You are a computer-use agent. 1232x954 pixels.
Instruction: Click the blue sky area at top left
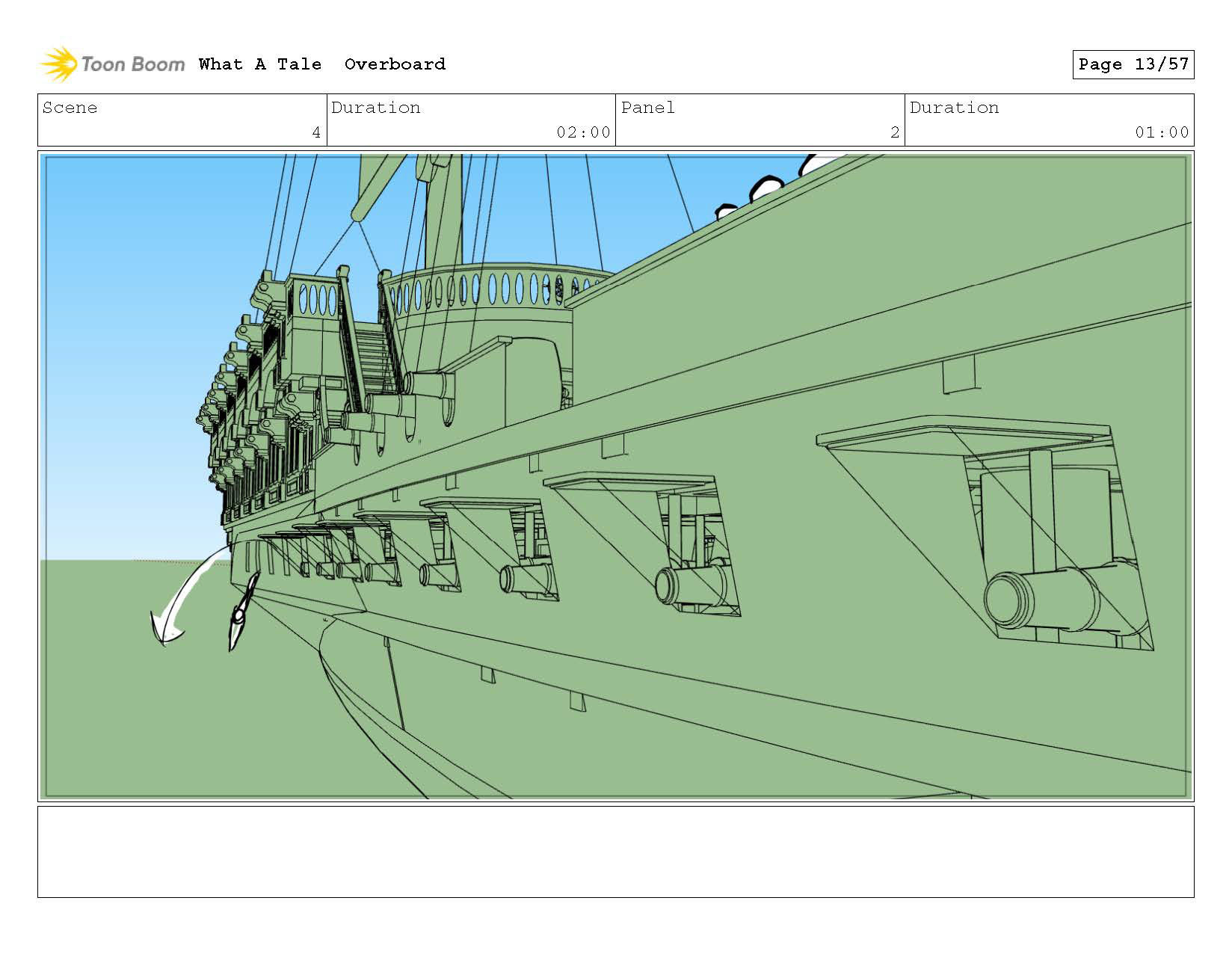tap(150, 299)
